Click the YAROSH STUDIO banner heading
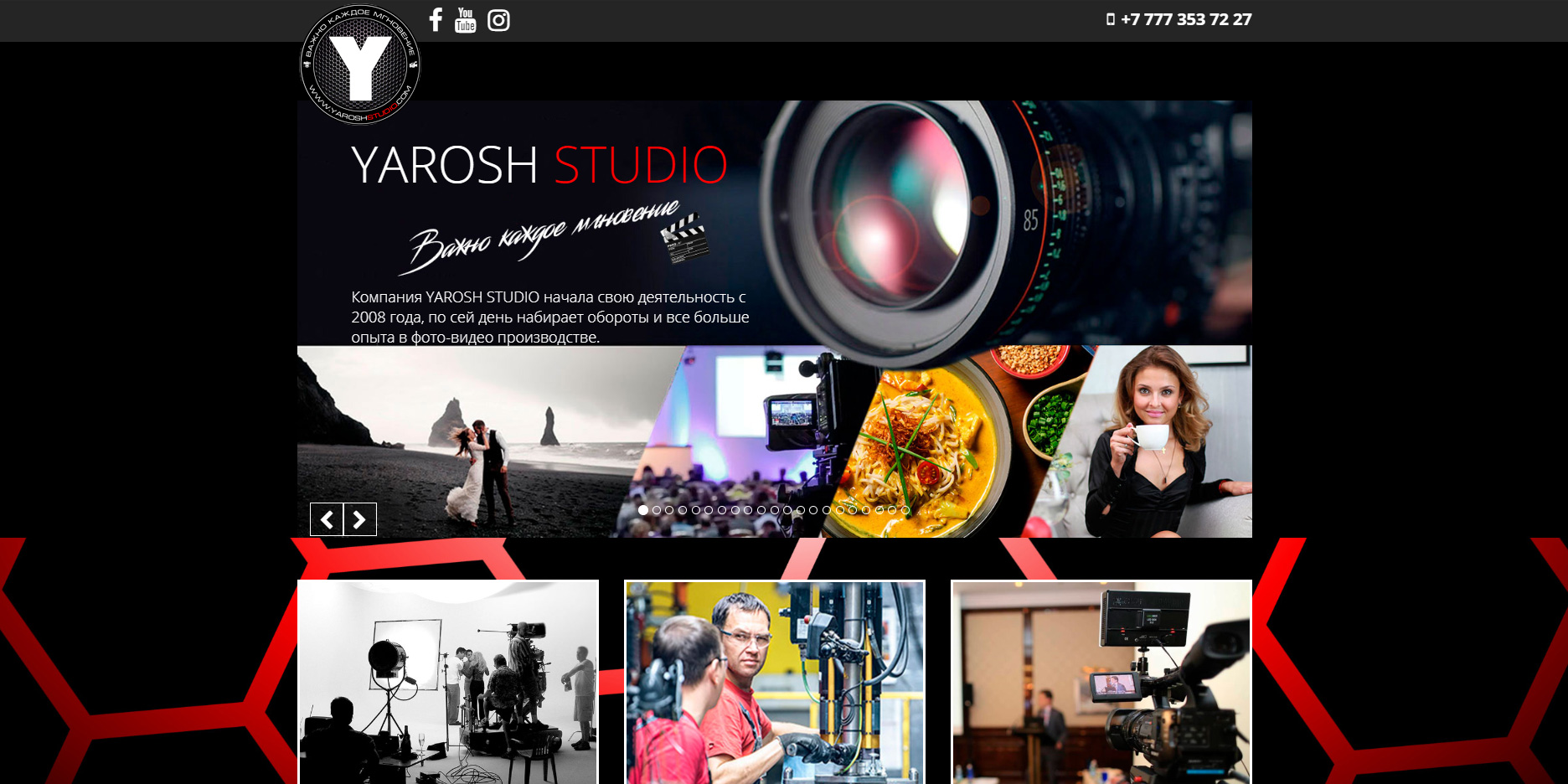 coord(539,164)
